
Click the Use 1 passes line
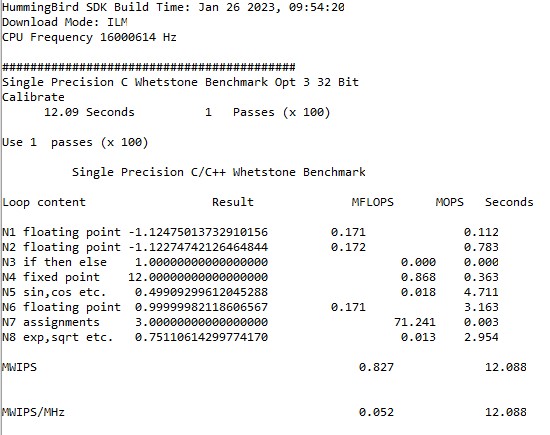(75, 142)
